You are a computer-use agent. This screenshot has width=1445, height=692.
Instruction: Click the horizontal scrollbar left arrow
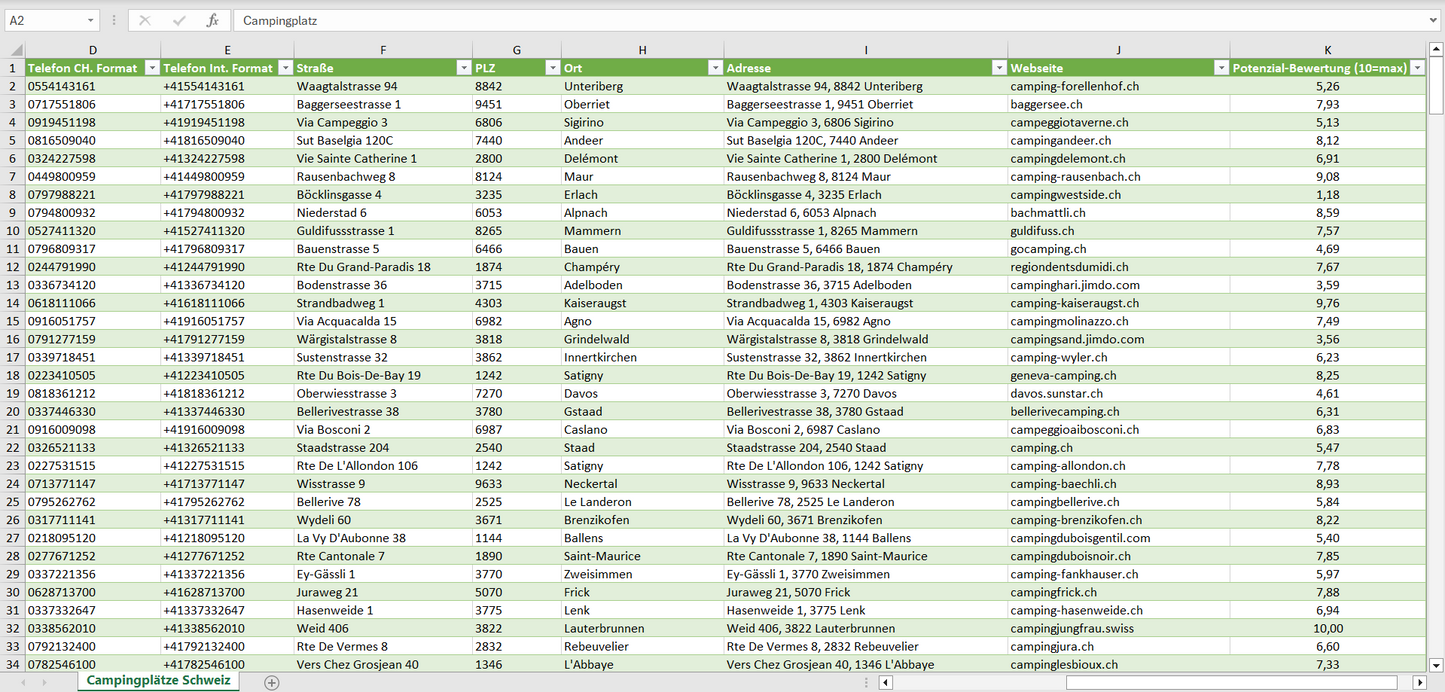click(885, 682)
